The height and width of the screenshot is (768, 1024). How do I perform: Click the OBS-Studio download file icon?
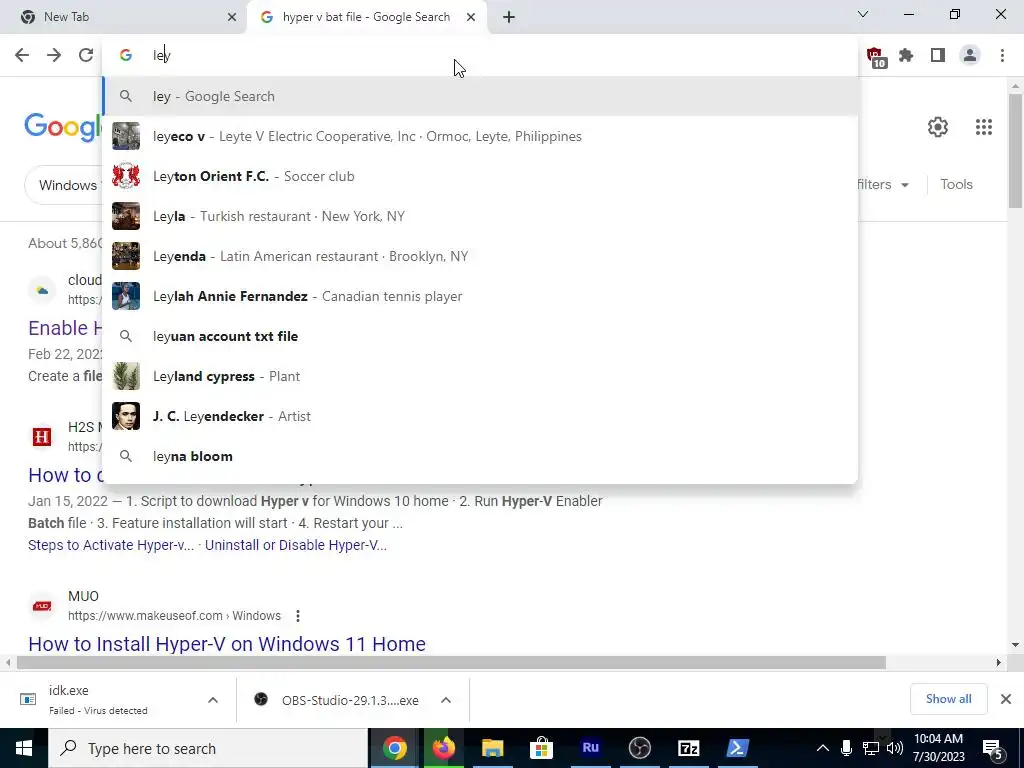coord(261,699)
